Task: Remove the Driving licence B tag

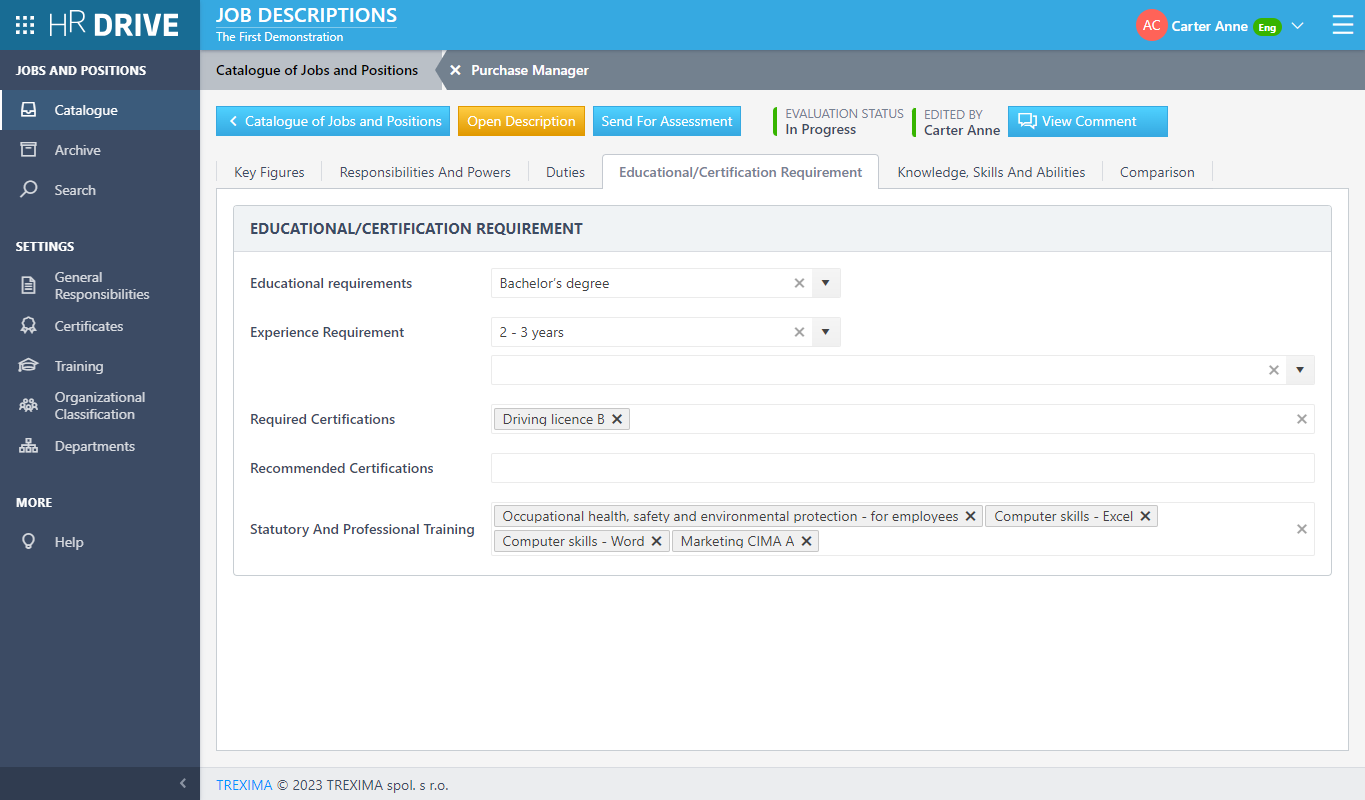Action: (617, 419)
